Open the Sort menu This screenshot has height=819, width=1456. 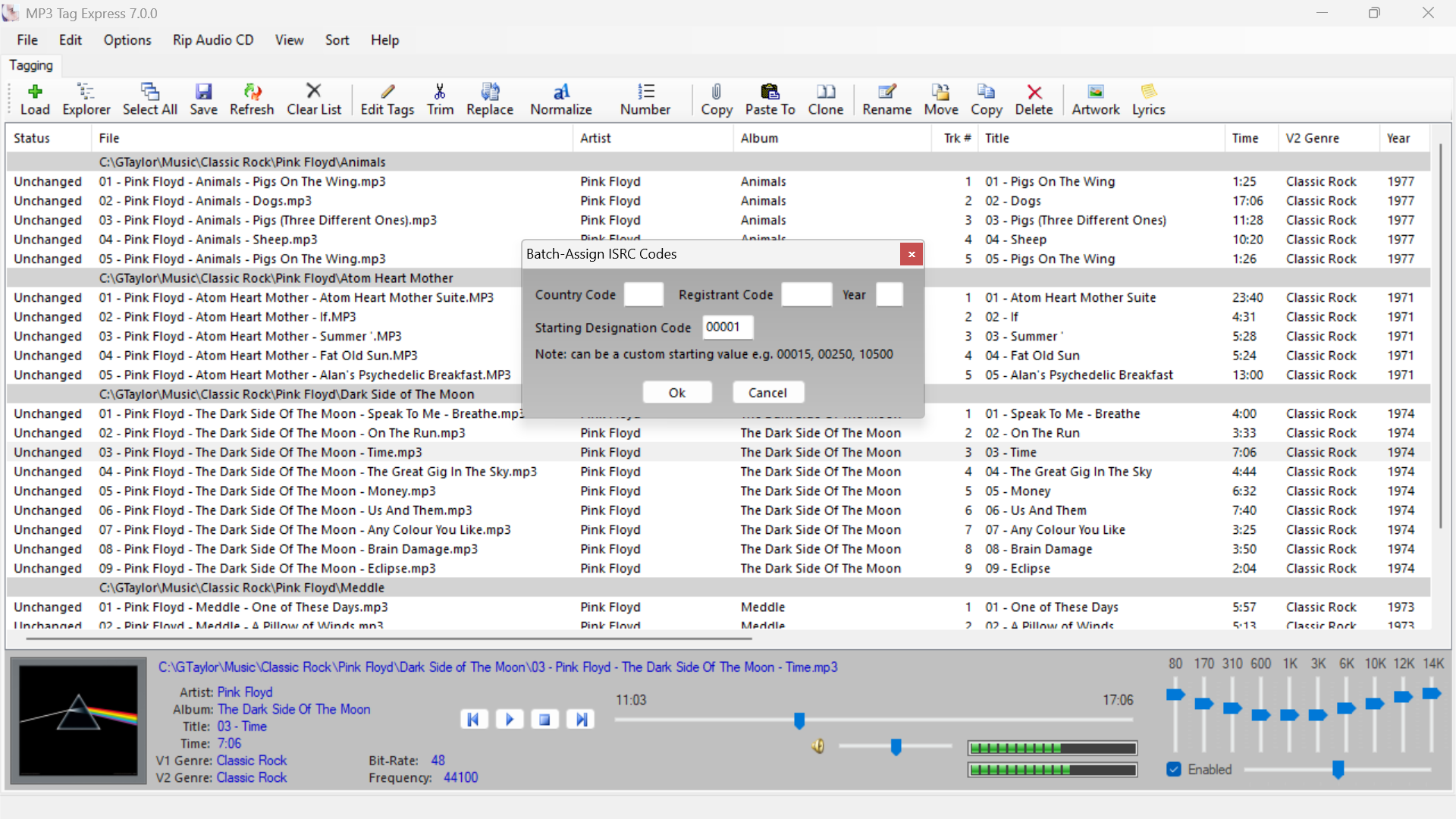[337, 40]
